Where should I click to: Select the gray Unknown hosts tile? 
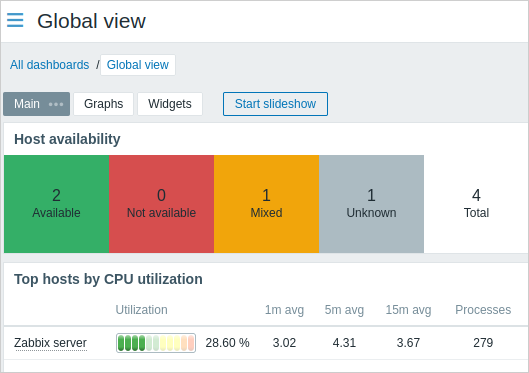[371, 204]
